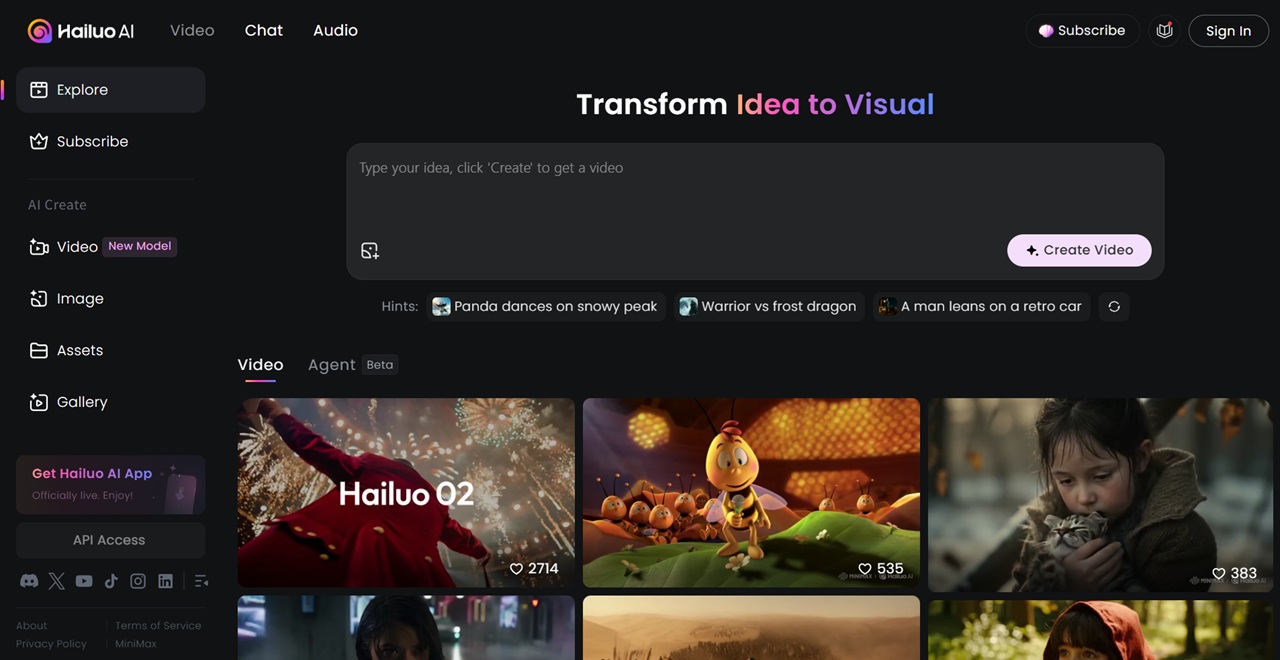Use the 'Panda dances on snowy peak' hint
The width and height of the screenshot is (1280, 660).
pyautogui.click(x=546, y=307)
